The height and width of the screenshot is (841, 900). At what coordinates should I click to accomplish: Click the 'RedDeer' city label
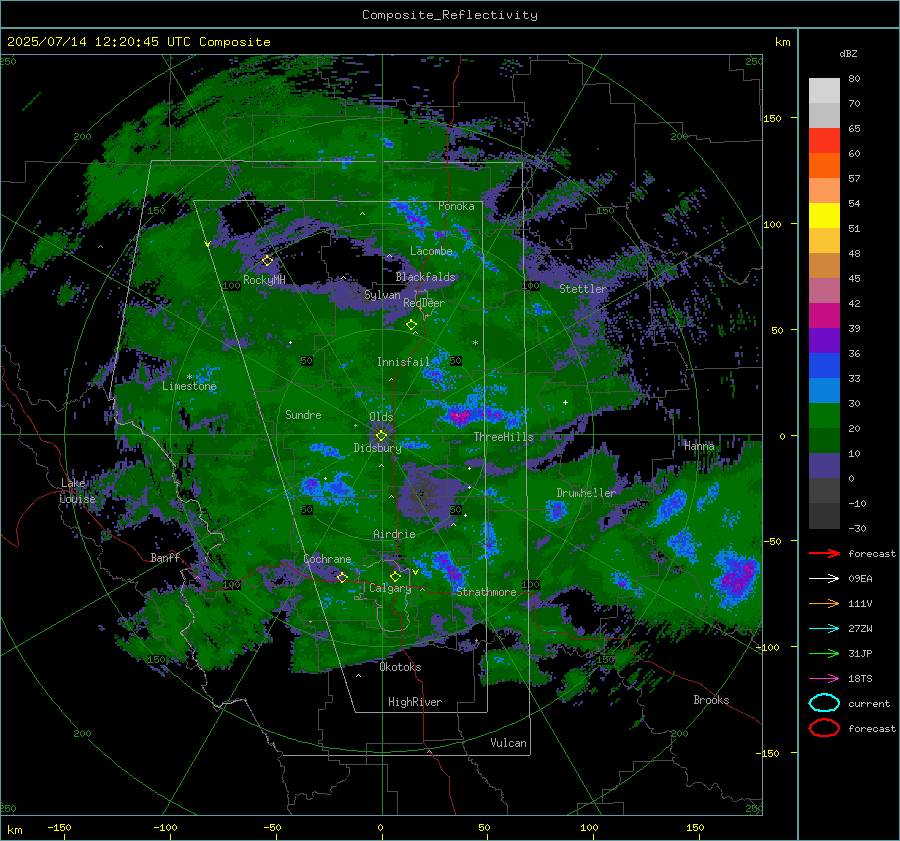424,303
